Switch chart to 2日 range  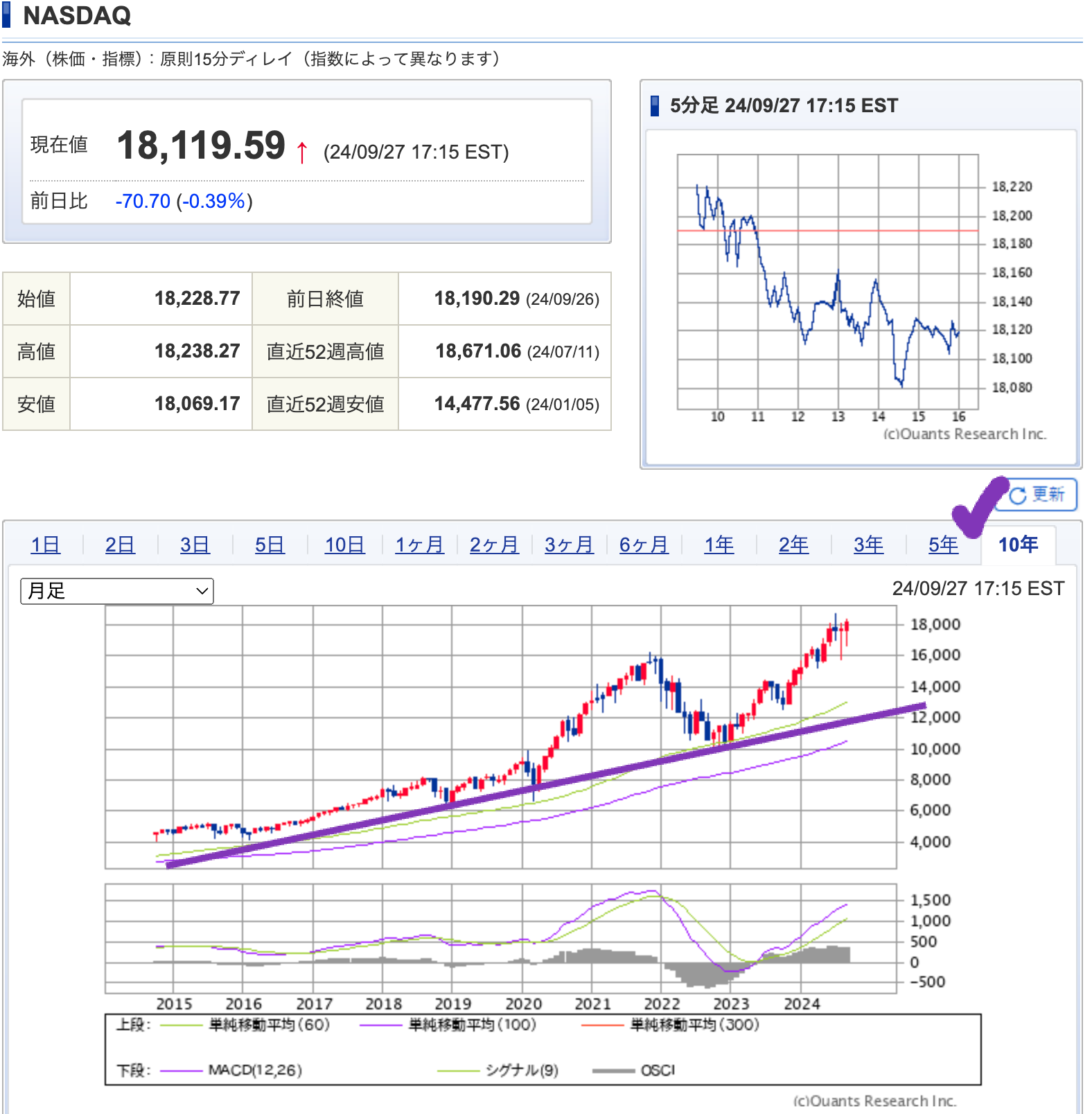pyautogui.click(x=120, y=545)
